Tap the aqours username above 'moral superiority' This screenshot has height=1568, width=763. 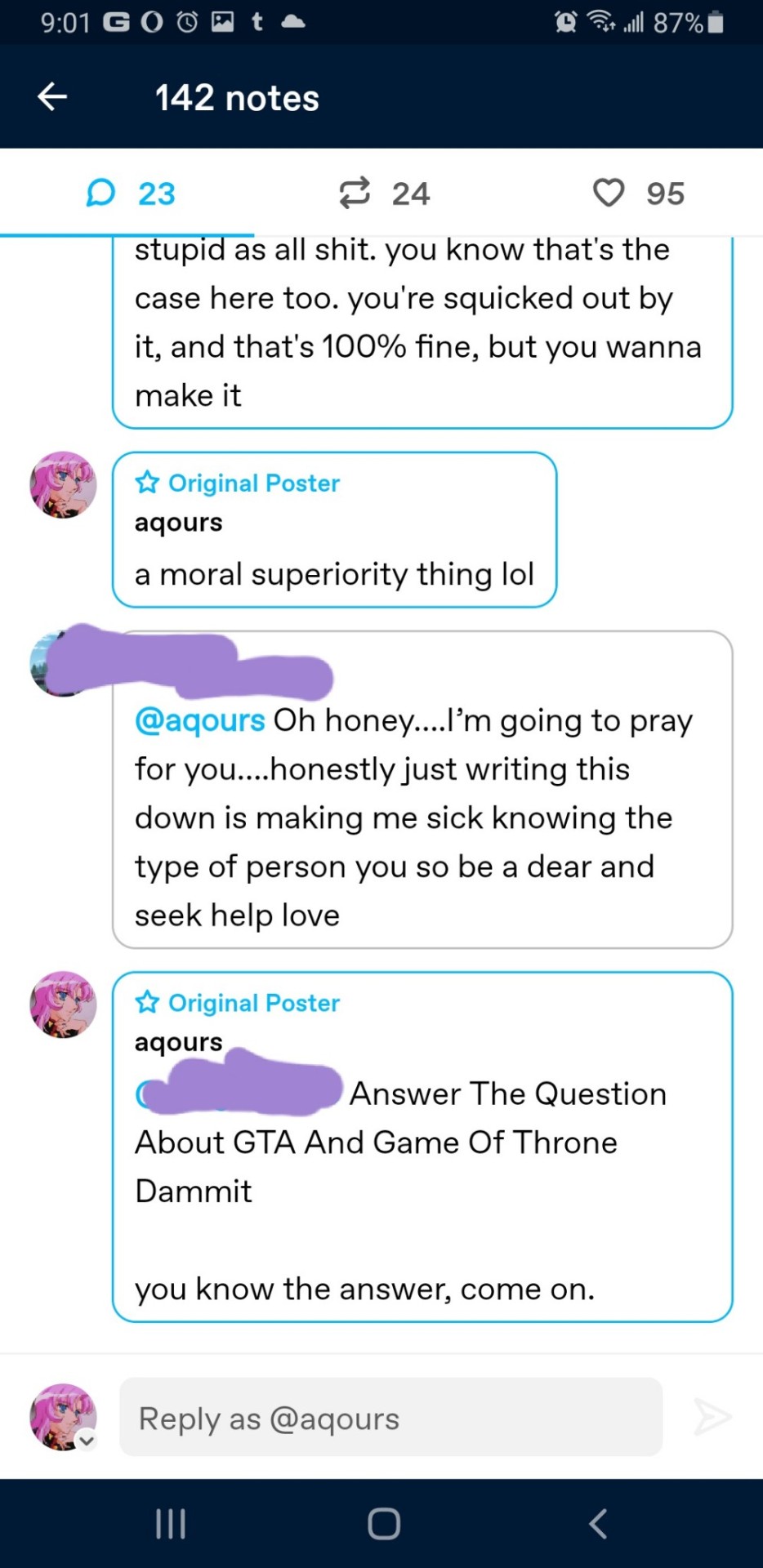178,523
